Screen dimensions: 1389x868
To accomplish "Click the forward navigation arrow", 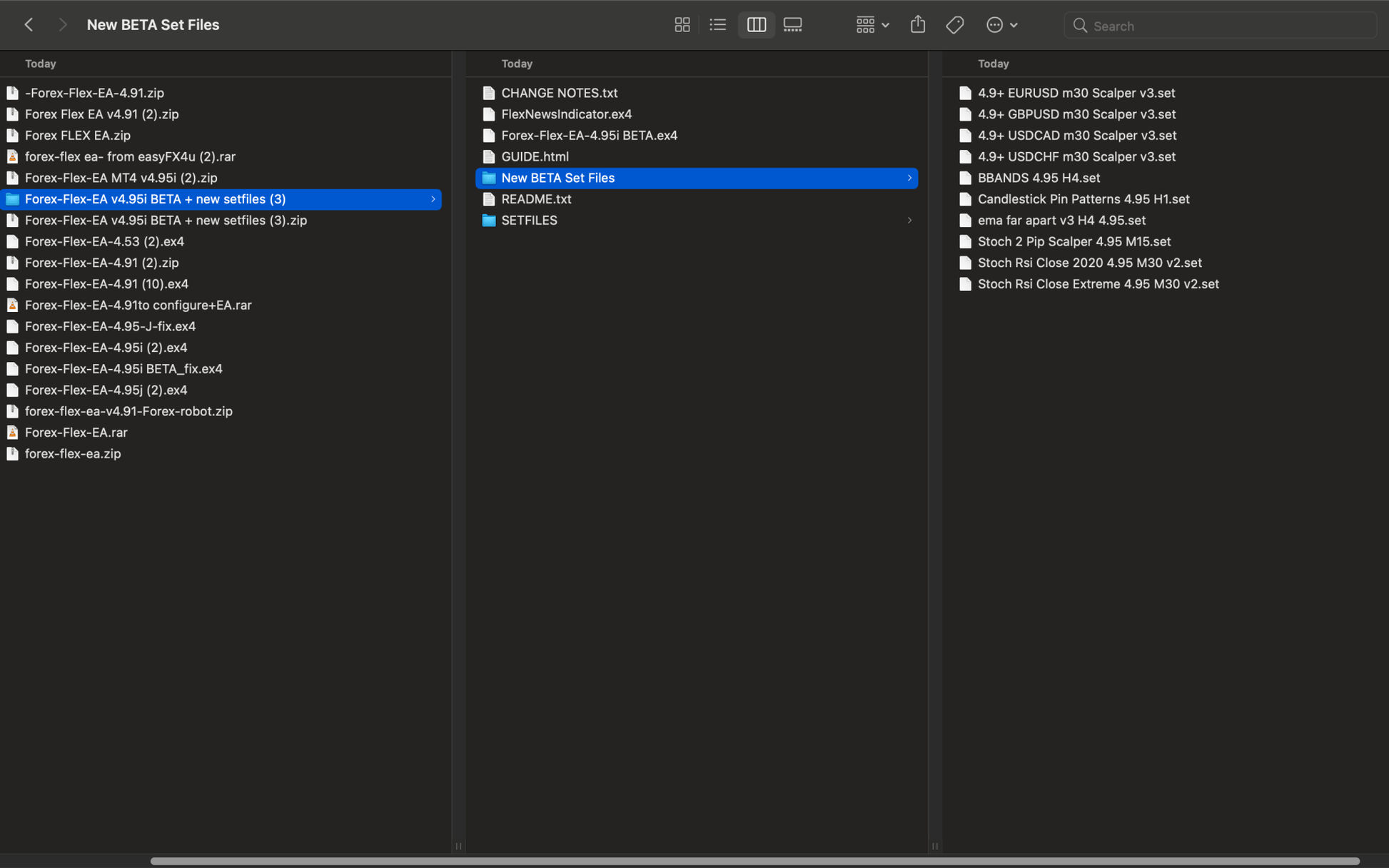I will click(63, 25).
